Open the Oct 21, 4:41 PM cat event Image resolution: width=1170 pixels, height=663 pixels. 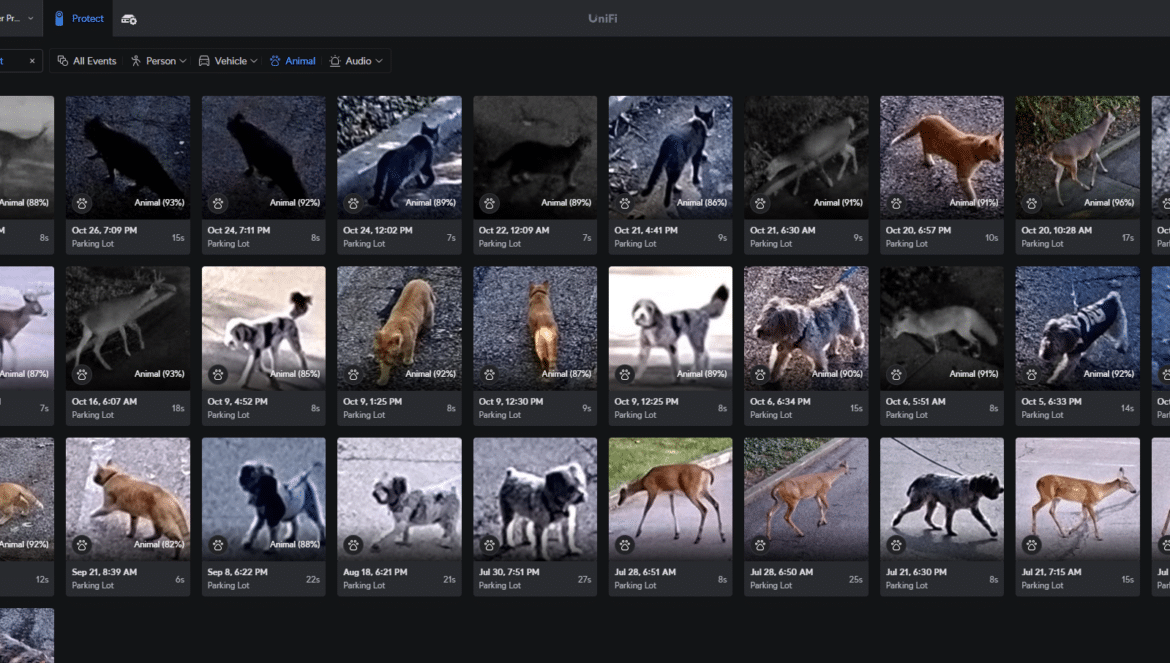(x=670, y=157)
